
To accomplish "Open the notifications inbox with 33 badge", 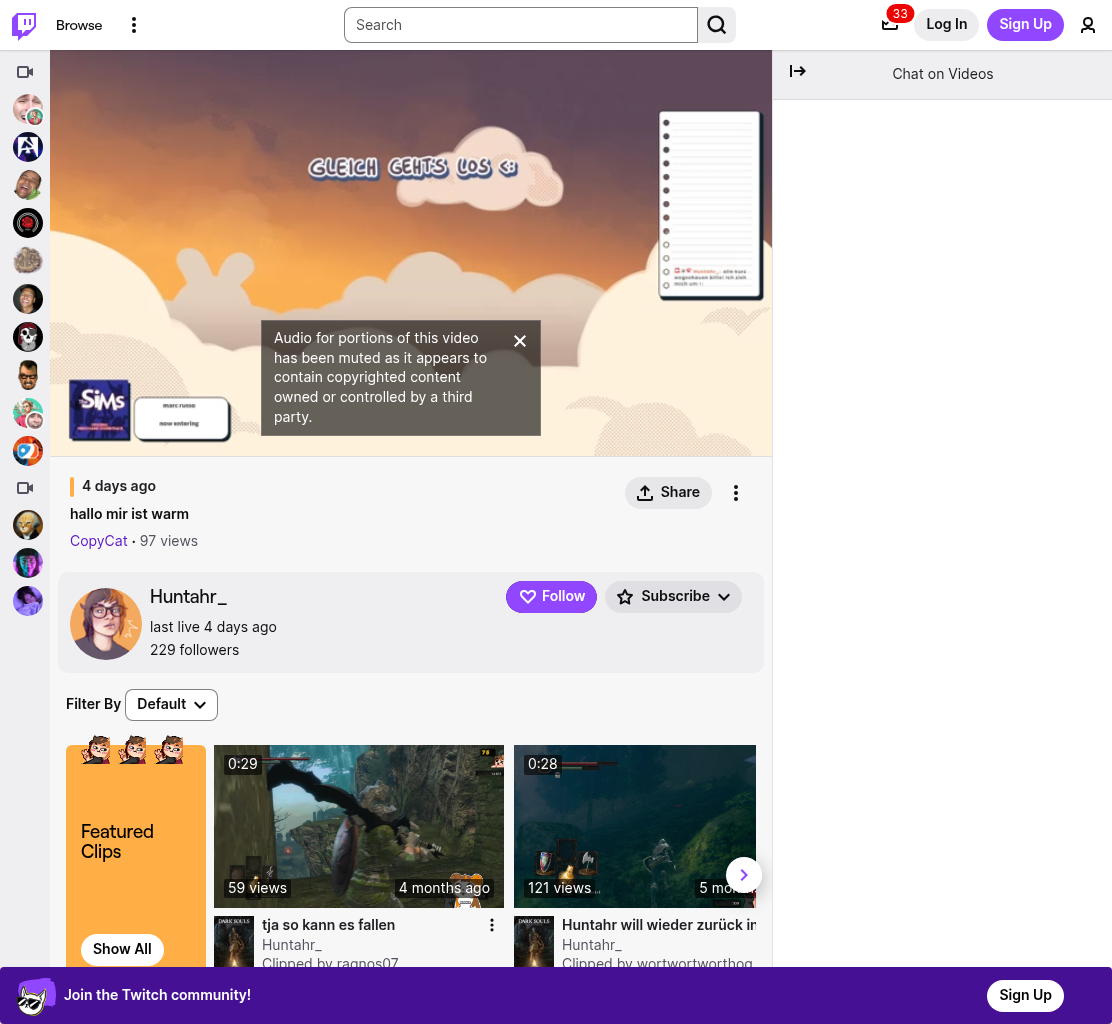I will coord(890,25).
